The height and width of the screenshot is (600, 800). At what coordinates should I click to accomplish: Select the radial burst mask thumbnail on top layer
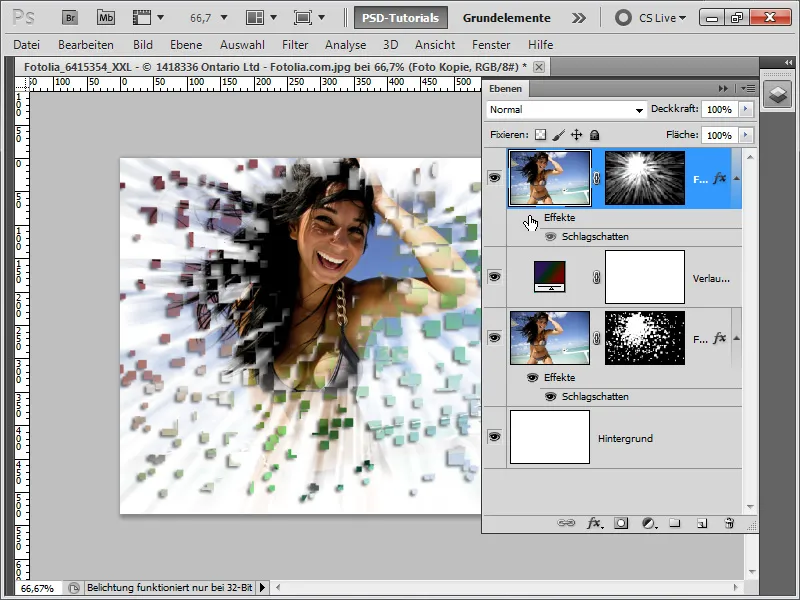coord(645,178)
